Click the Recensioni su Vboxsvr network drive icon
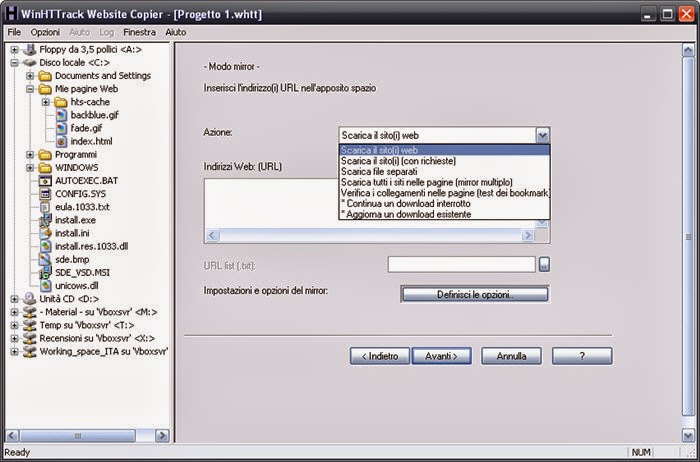Image resolution: width=700 pixels, height=462 pixels. (x=29, y=338)
